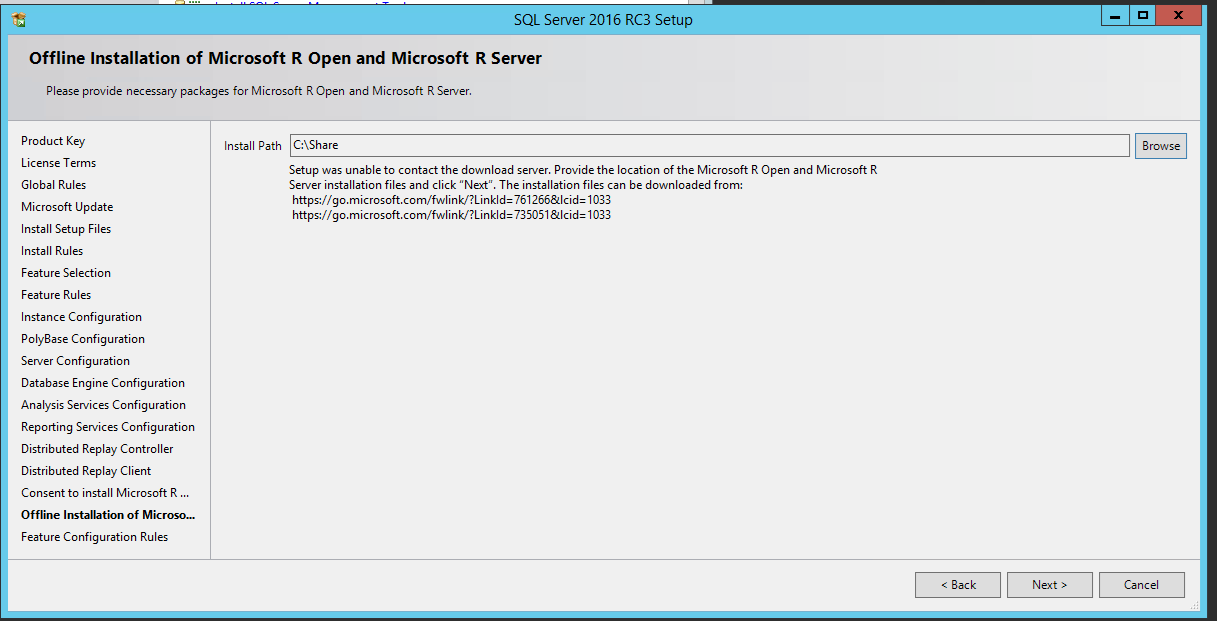This screenshot has width=1217, height=621.
Task: Click the 'Install Path' label
Action: click(x=253, y=146)
